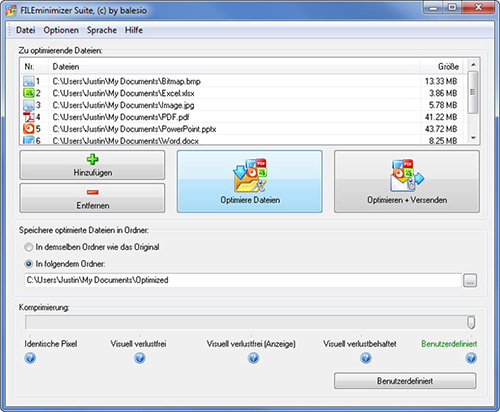The height and width of the screenshot is (412, 500).
Task: Open the Sprache menu
Action: click(102, 30)
